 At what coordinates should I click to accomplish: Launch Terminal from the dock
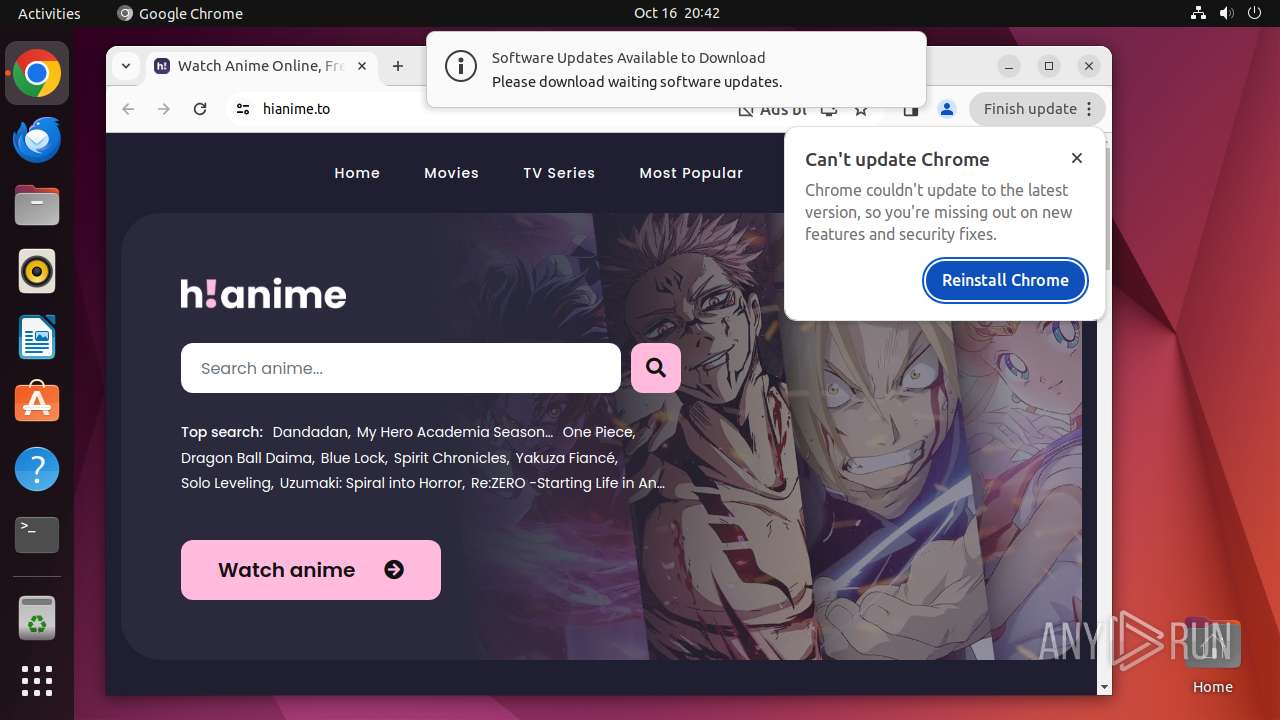point(37,535)
